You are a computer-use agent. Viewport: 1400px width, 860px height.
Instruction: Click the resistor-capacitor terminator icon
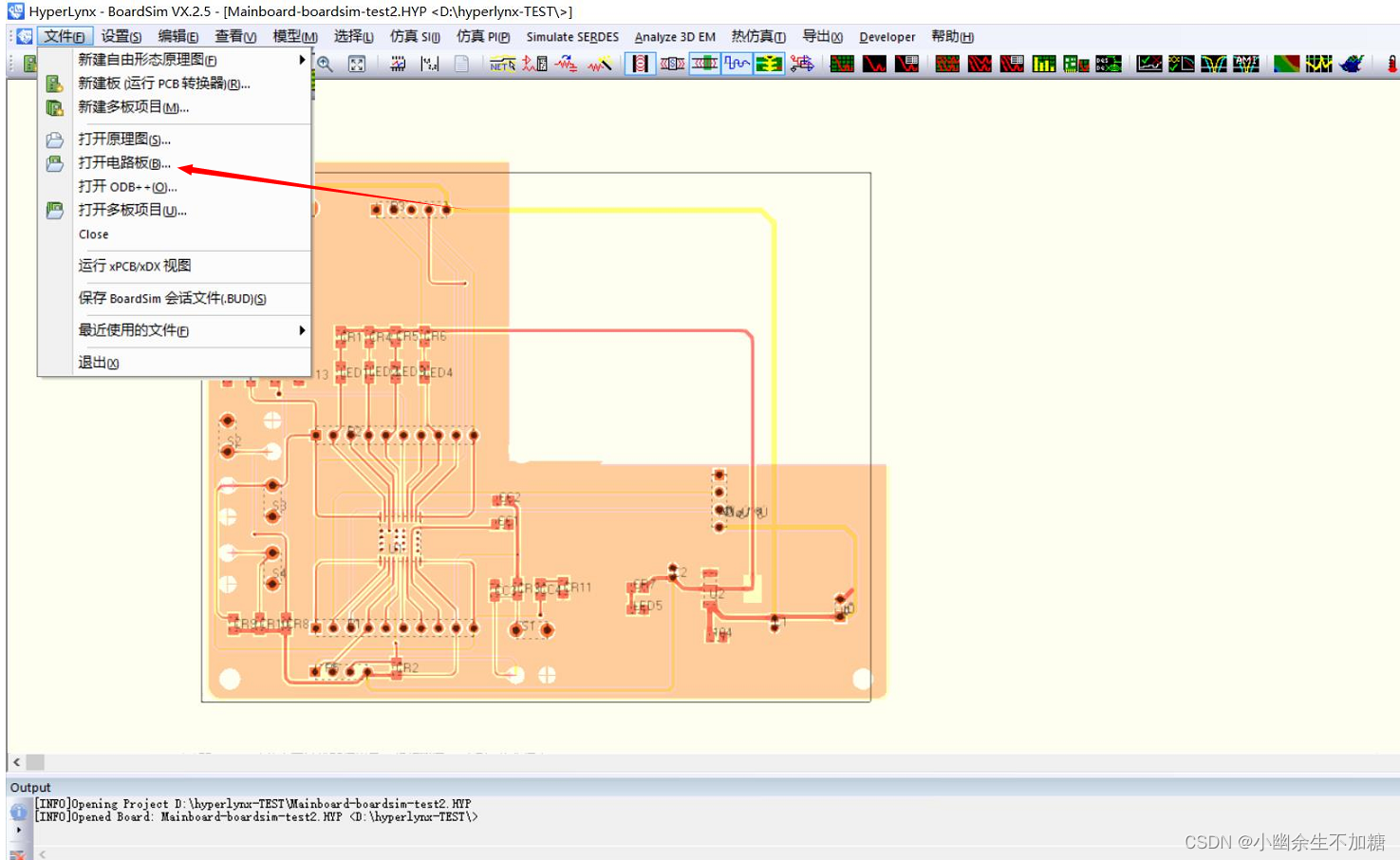coord(567,64)
